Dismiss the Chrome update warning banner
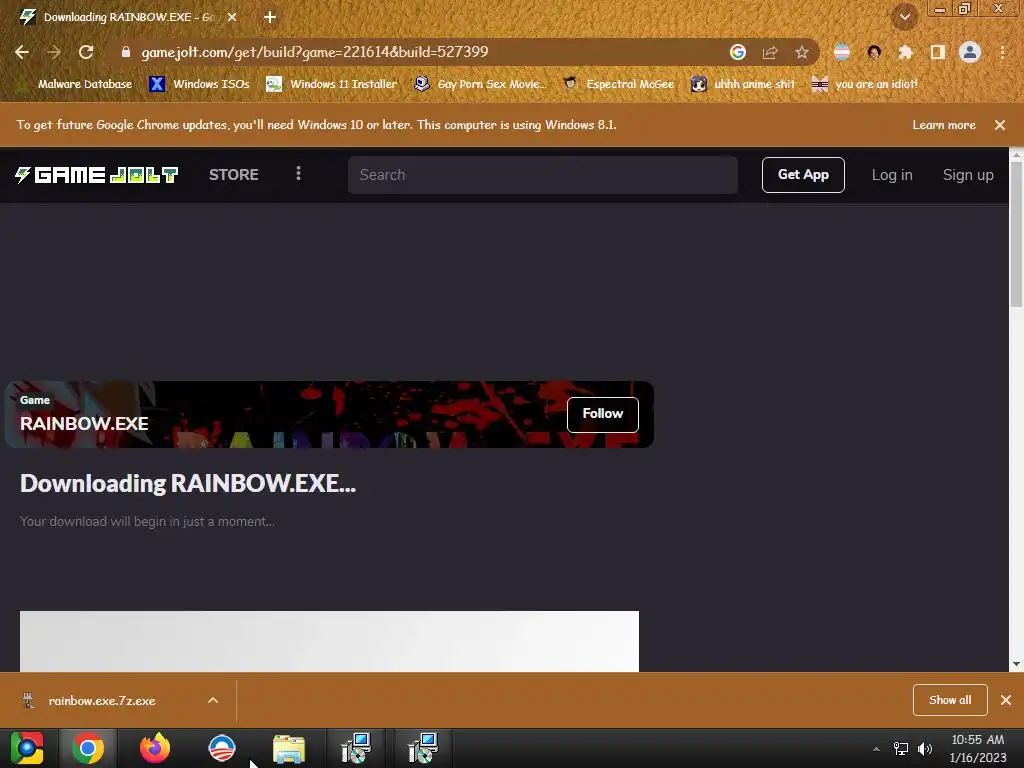Viewport: 1024px width, 768px height. coord(1000,125)
